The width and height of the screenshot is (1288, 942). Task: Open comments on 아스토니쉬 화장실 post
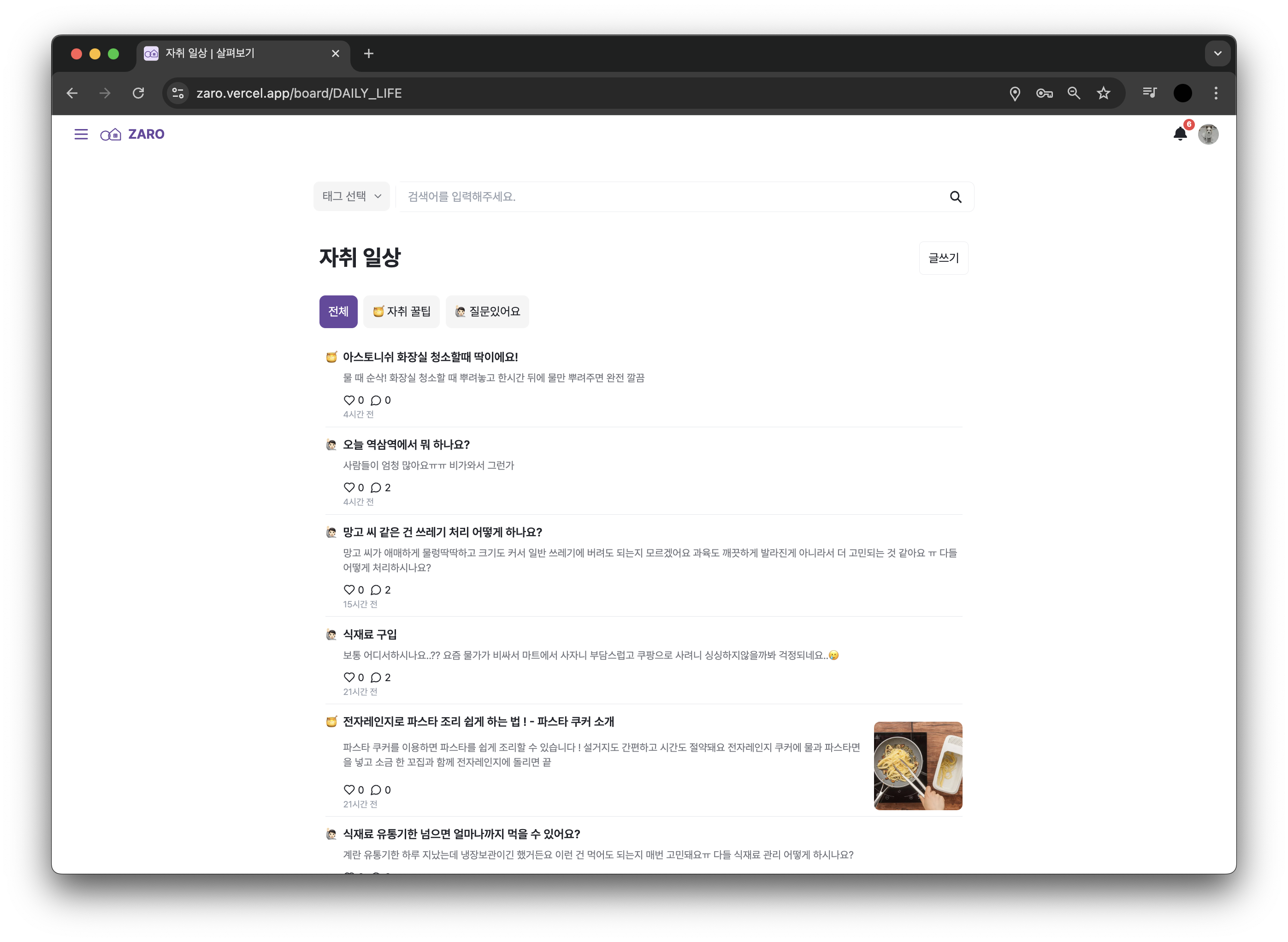point(376,400)
